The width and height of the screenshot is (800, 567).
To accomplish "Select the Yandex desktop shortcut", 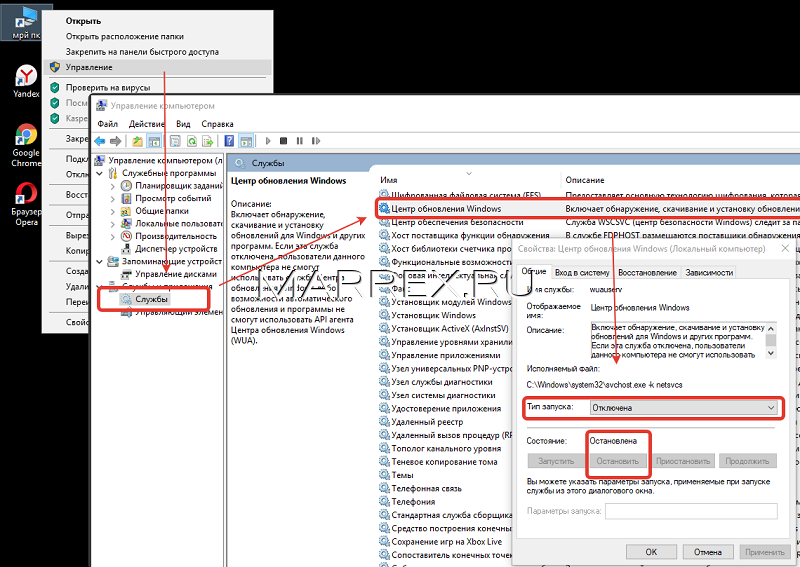I will coord(26,82).
